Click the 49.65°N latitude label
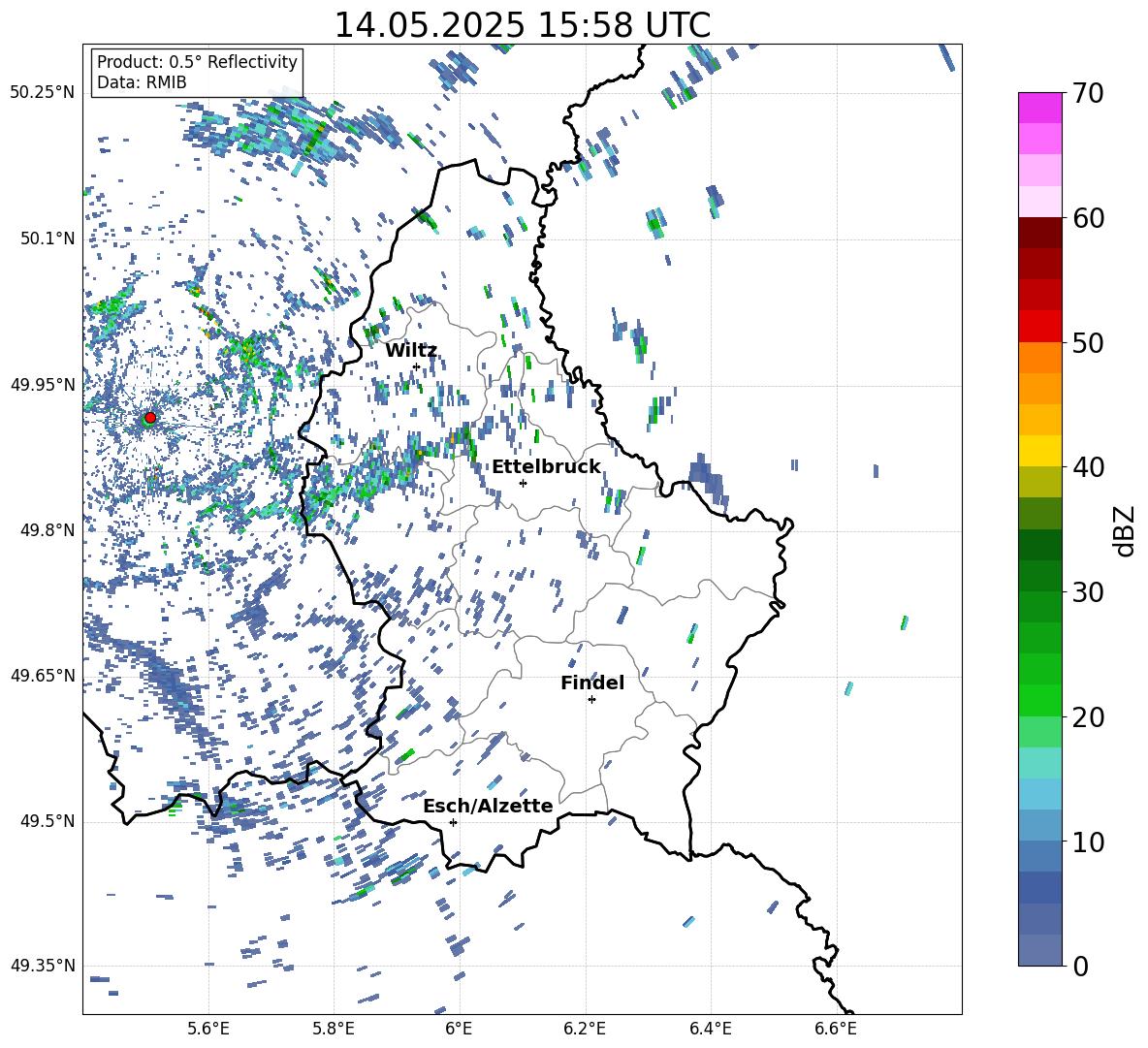Screen dimensions: 1148x1048 point(43,675)
